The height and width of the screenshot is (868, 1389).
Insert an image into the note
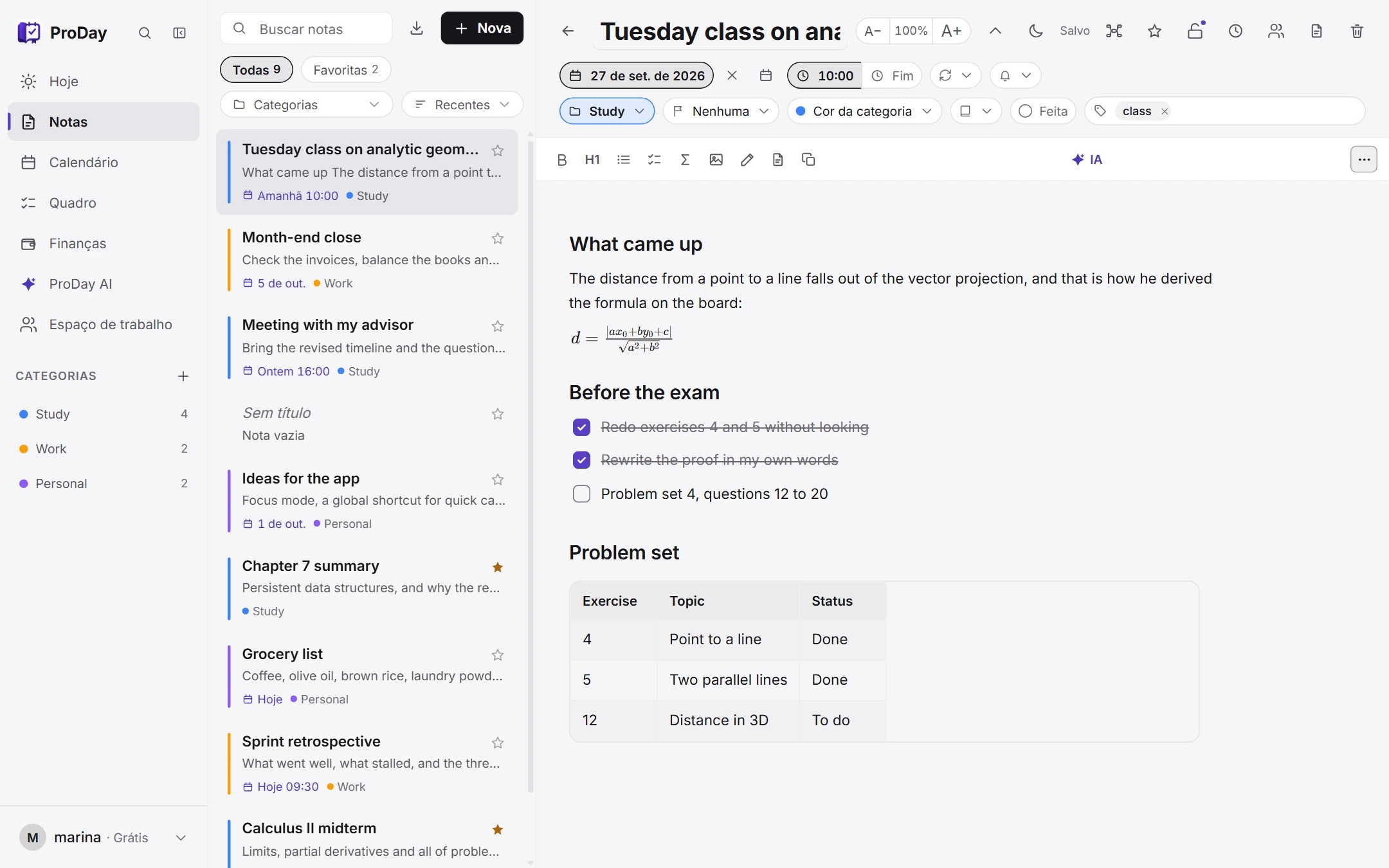tap(716, 159)
